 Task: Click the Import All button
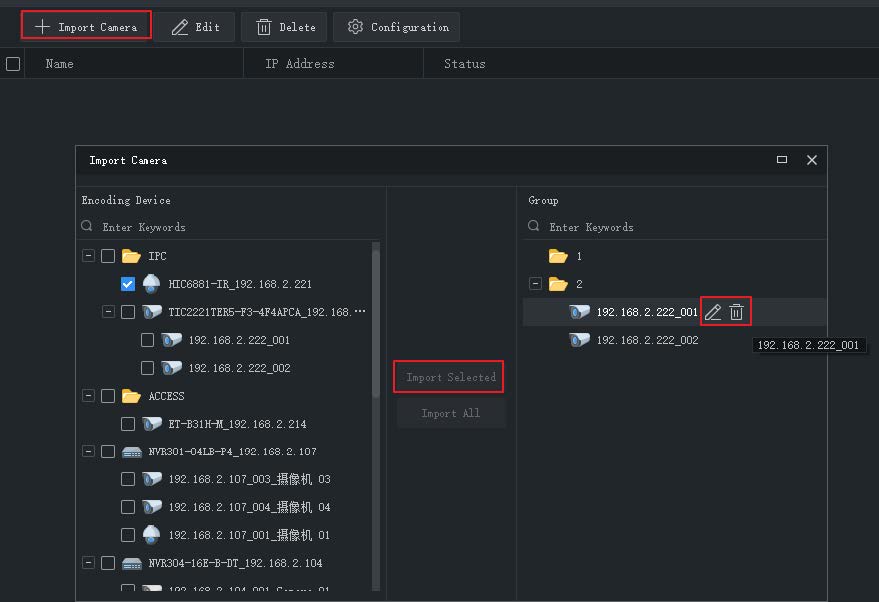tap(451, 413)
